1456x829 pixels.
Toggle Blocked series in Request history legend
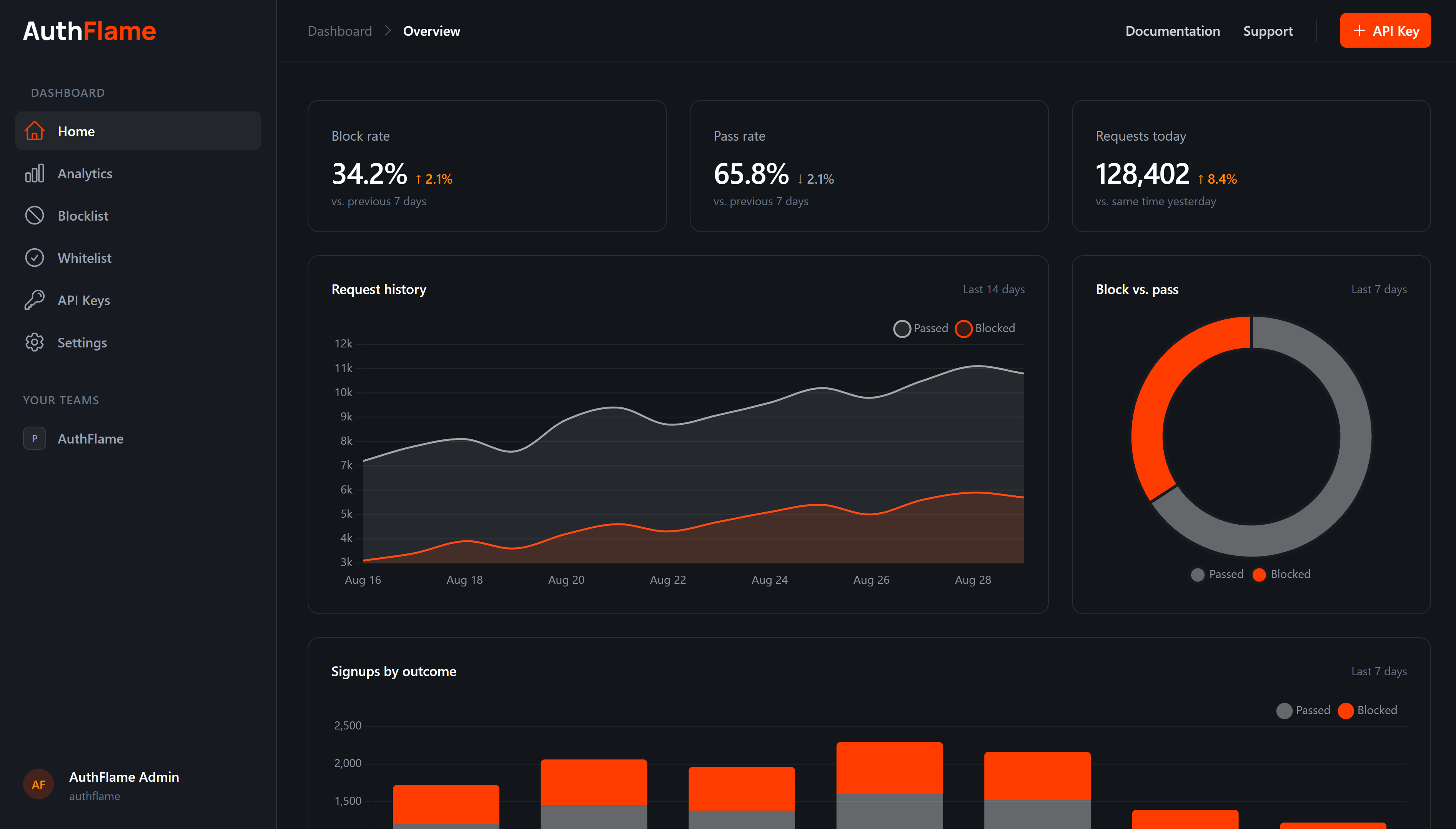coord(985,329)
